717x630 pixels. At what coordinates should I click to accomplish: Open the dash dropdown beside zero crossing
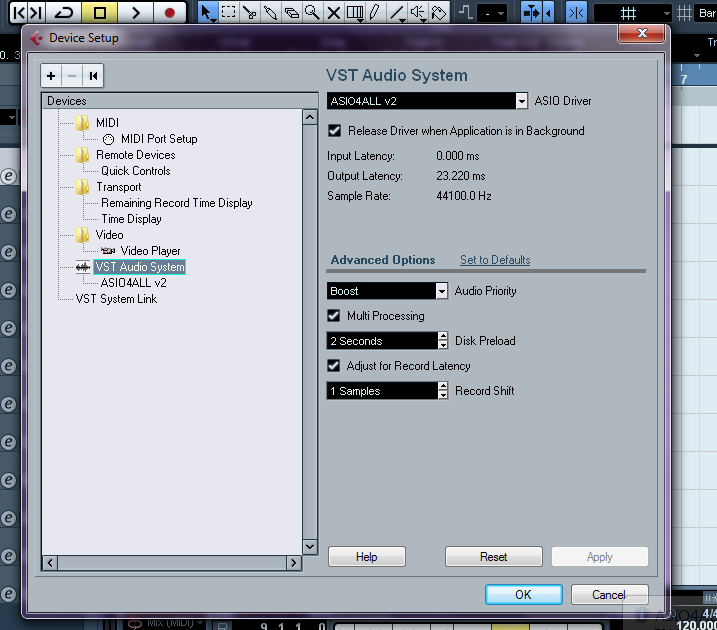click(492, 13)
